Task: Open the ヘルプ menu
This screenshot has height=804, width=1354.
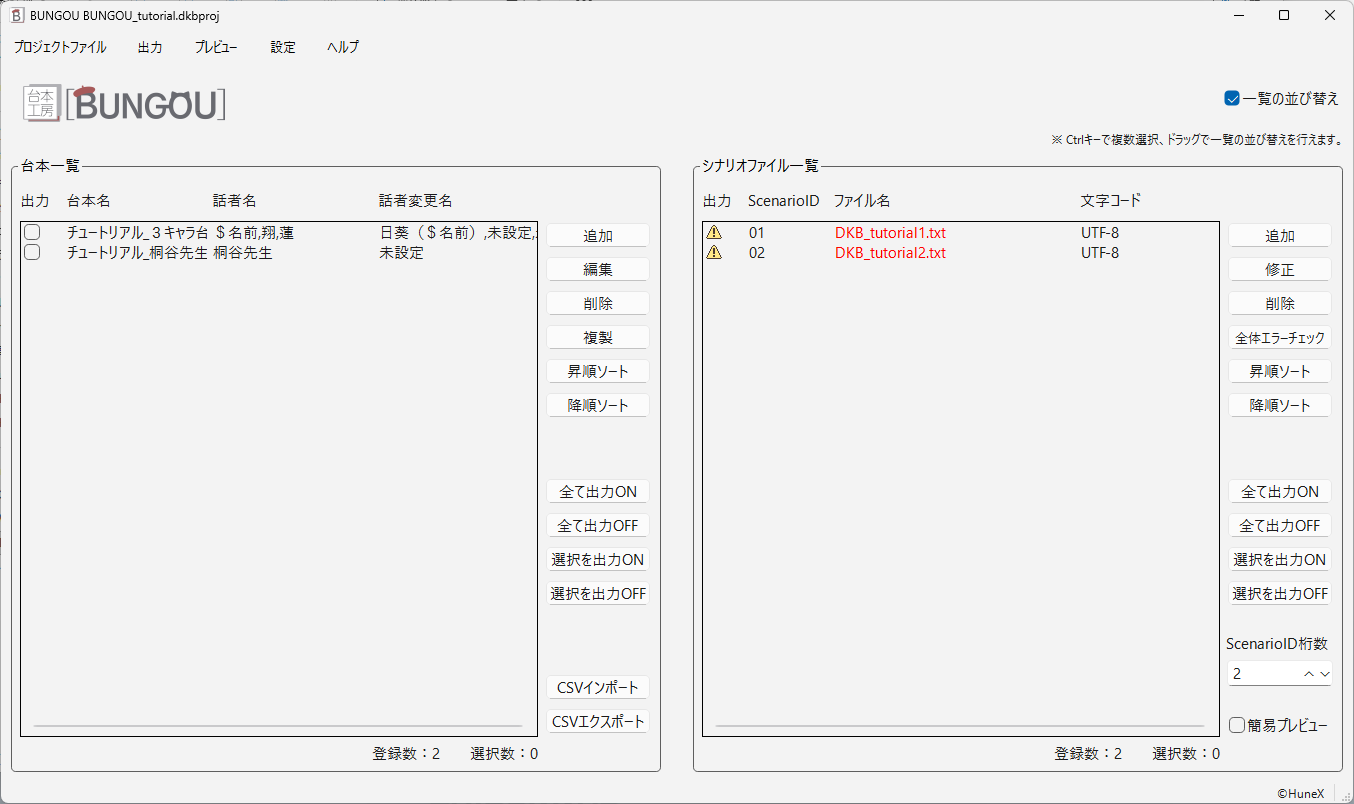Action: tap(342, 46)
